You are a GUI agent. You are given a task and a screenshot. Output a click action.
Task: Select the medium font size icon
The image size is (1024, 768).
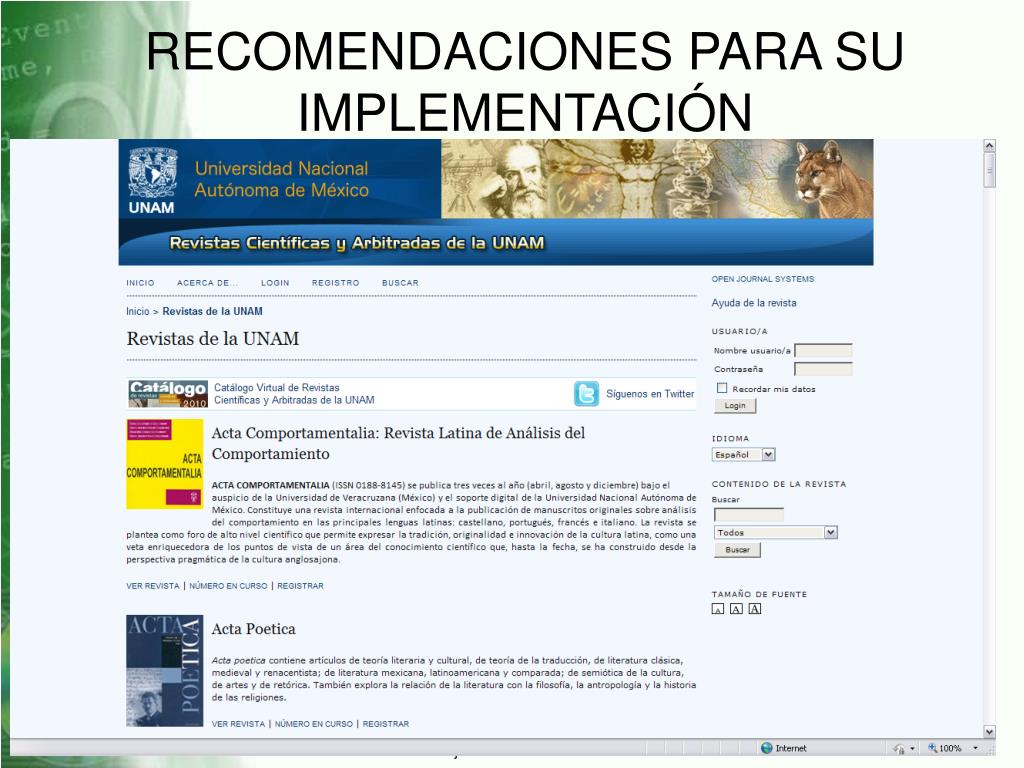(736, 609)
